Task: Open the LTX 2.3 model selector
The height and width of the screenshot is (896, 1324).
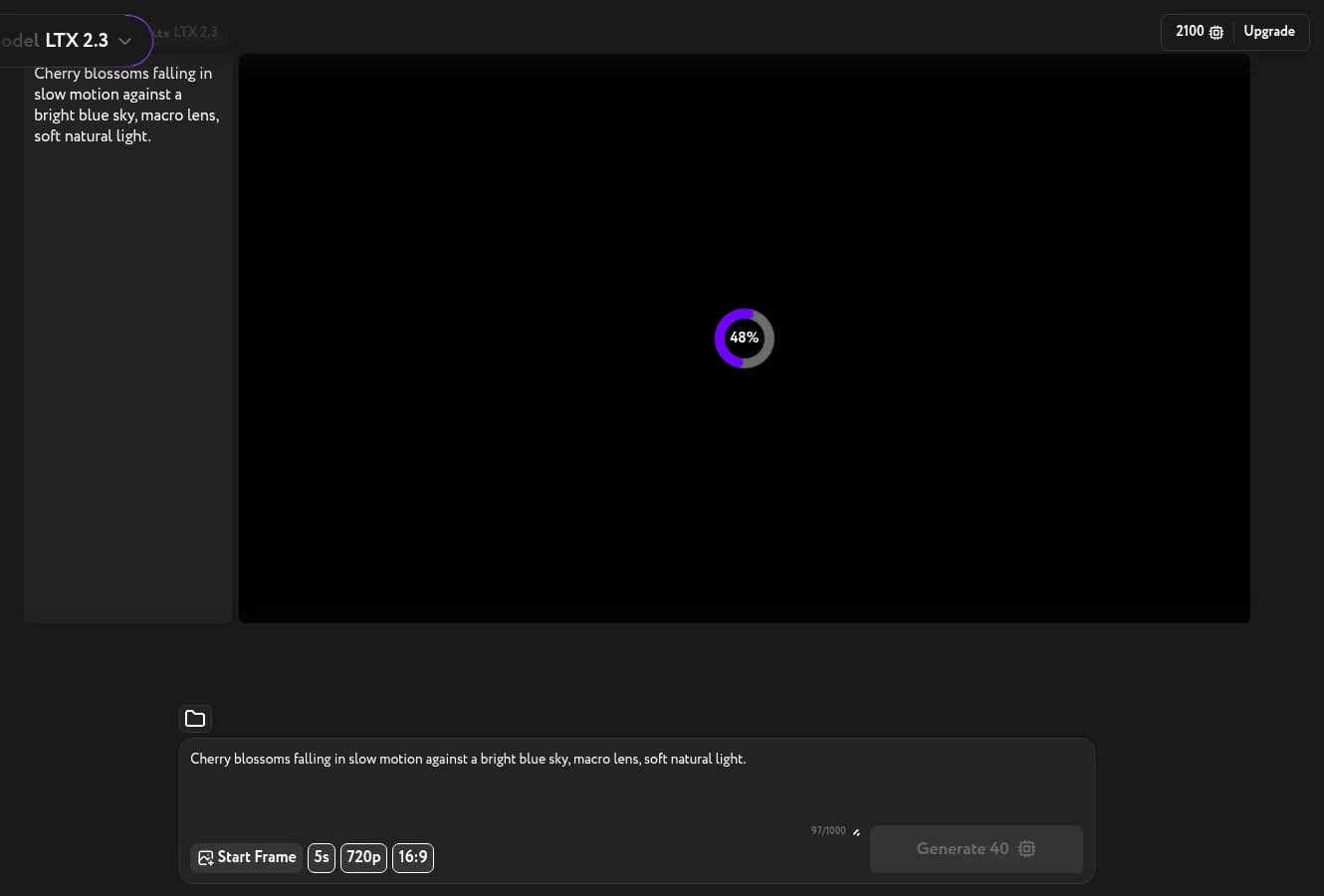Action: [x=77, y=41]
